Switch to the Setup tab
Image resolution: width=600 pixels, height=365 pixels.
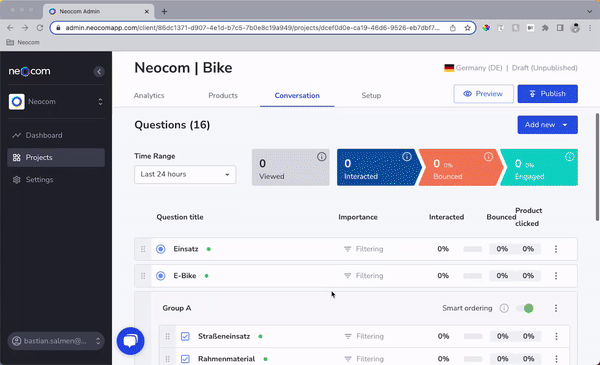(x=371, y=96)
